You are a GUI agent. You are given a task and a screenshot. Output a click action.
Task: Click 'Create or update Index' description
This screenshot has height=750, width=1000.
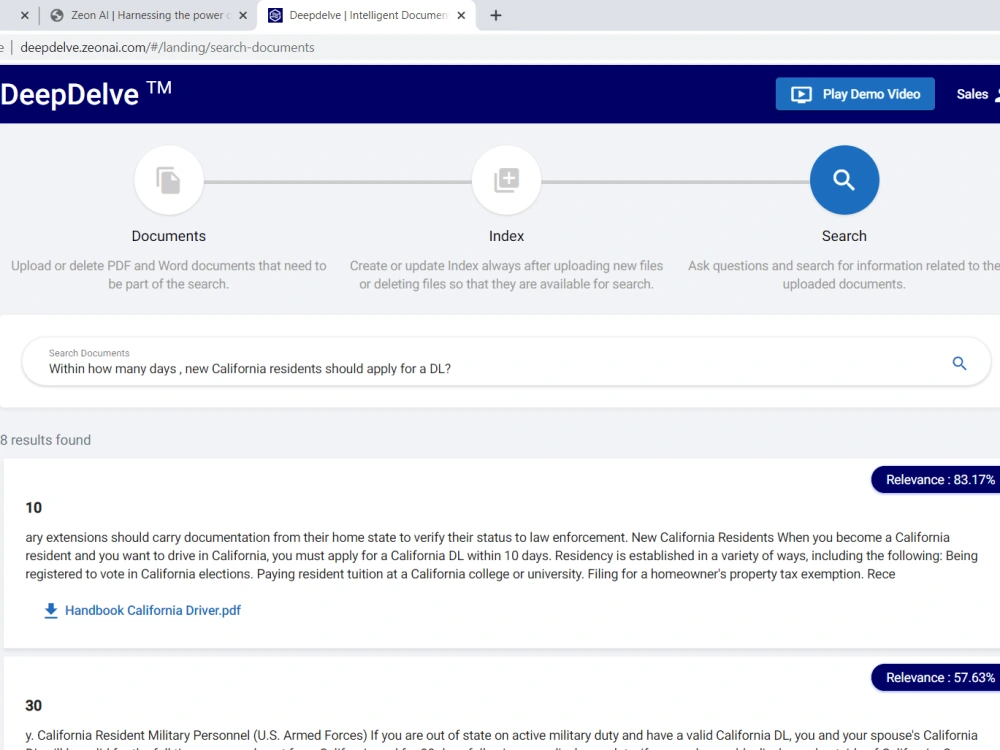click(506, 275)
